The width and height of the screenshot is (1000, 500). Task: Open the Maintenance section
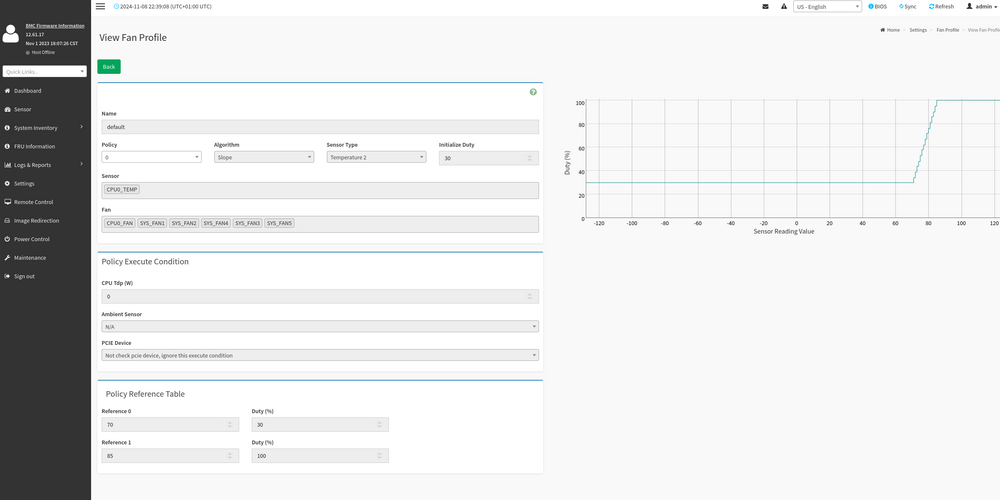point(30,258)
